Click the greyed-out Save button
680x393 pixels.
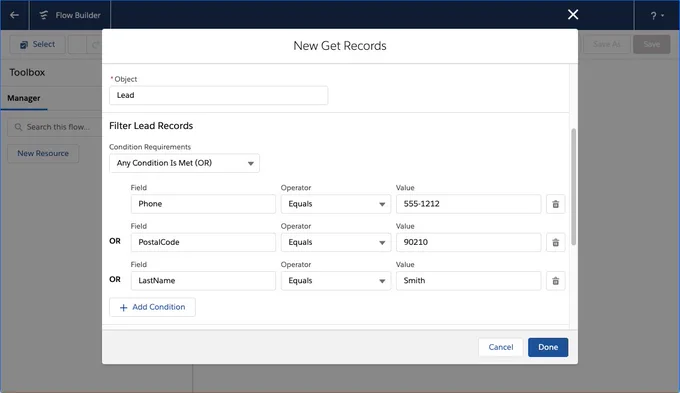pos(651,44)
